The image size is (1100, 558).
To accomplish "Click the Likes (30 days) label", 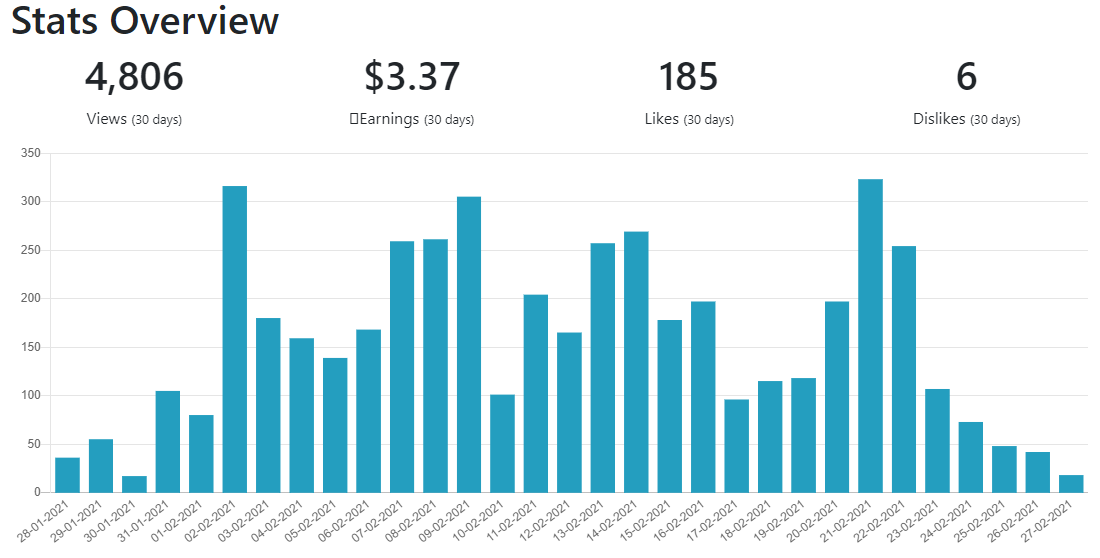I will (x=689, y=119).
